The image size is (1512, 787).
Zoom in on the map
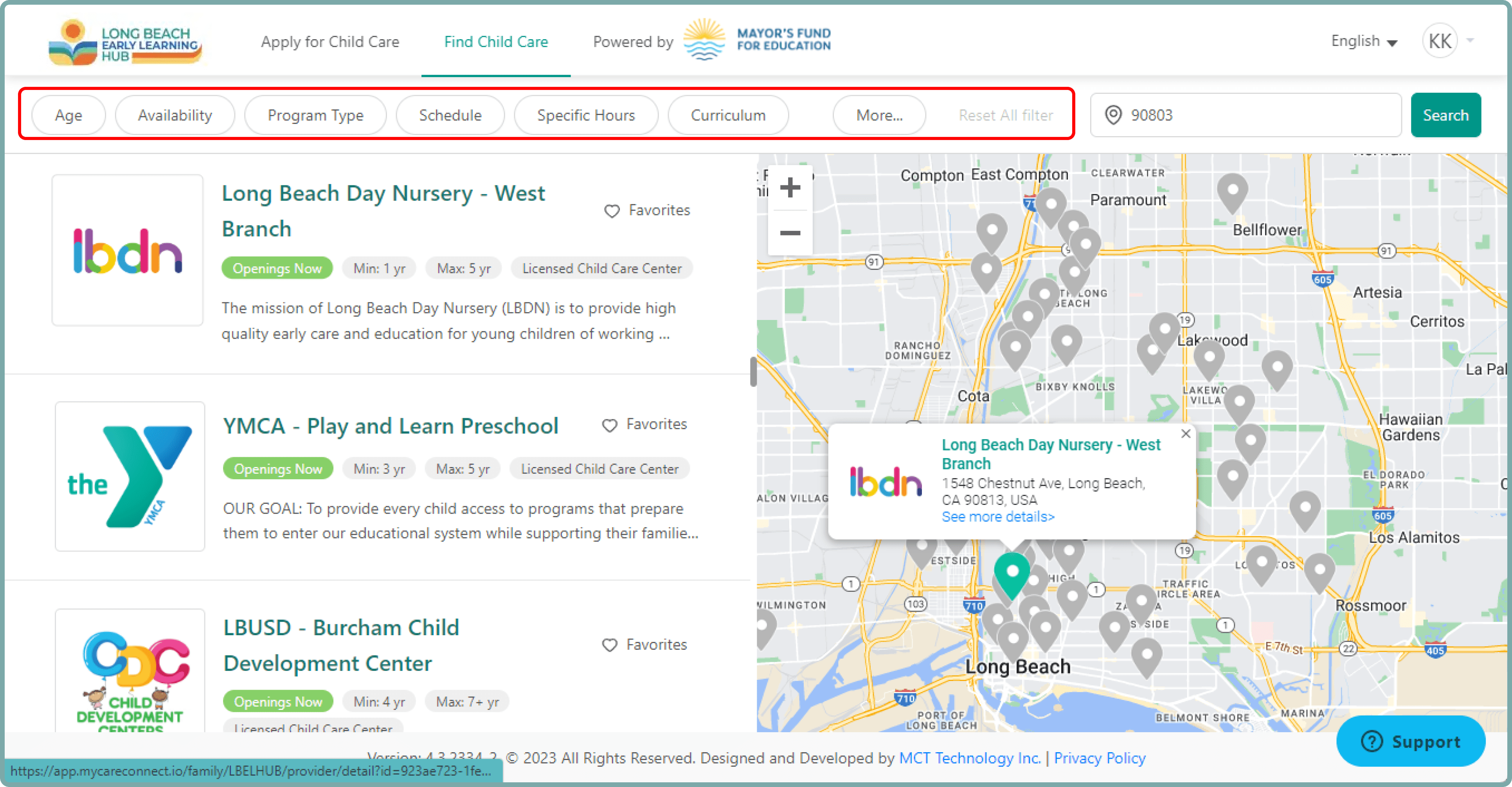click(790, 187)
